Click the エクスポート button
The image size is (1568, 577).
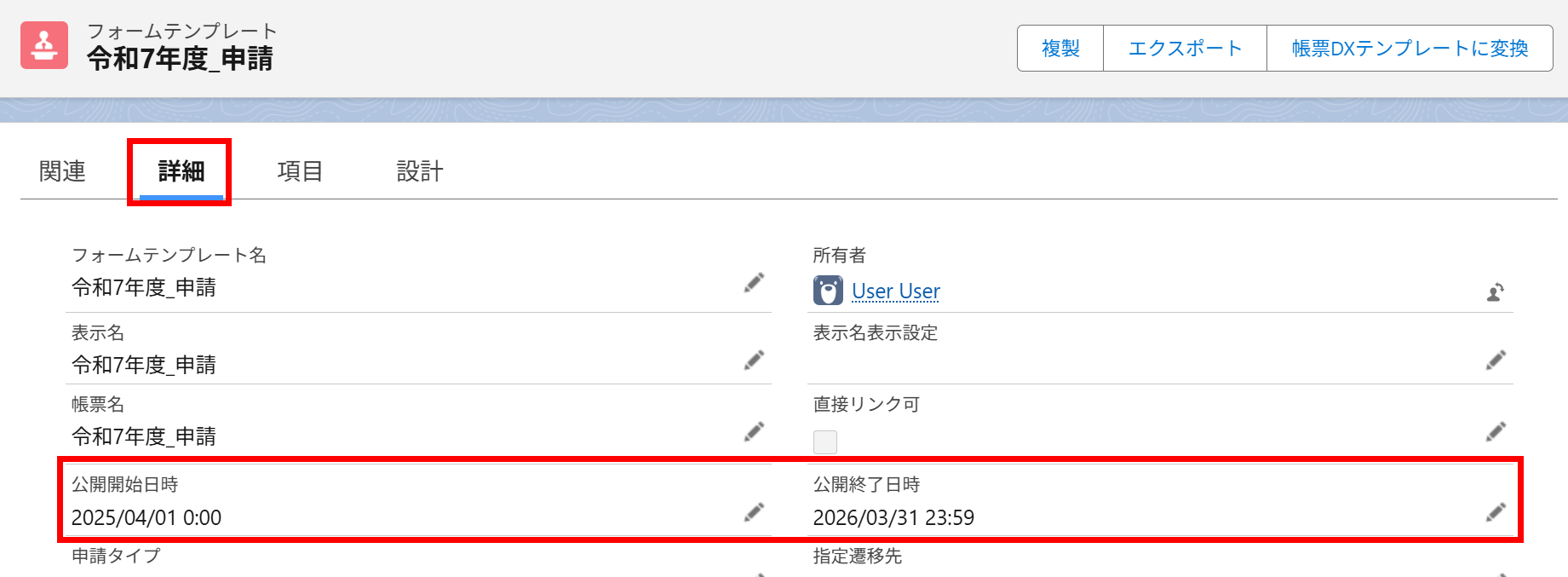(1184, 48)
